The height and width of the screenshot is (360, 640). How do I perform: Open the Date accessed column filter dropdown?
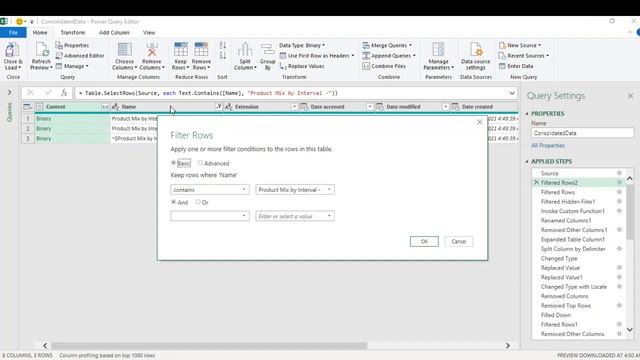click(x=369, y=107)
